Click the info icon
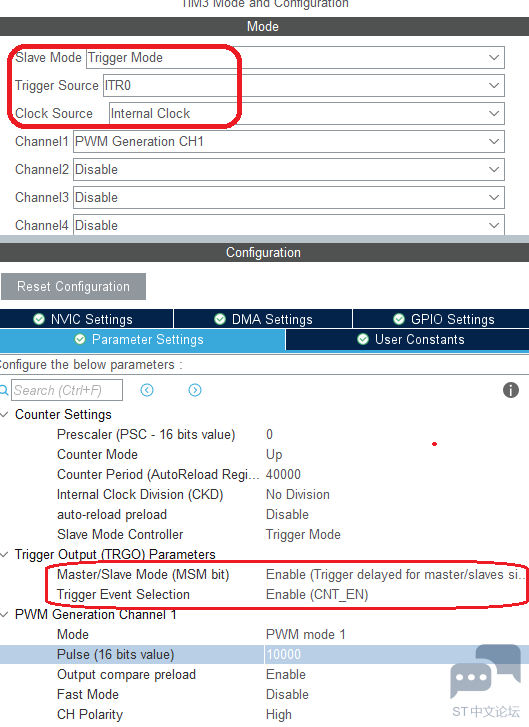 tap(511, 390)
